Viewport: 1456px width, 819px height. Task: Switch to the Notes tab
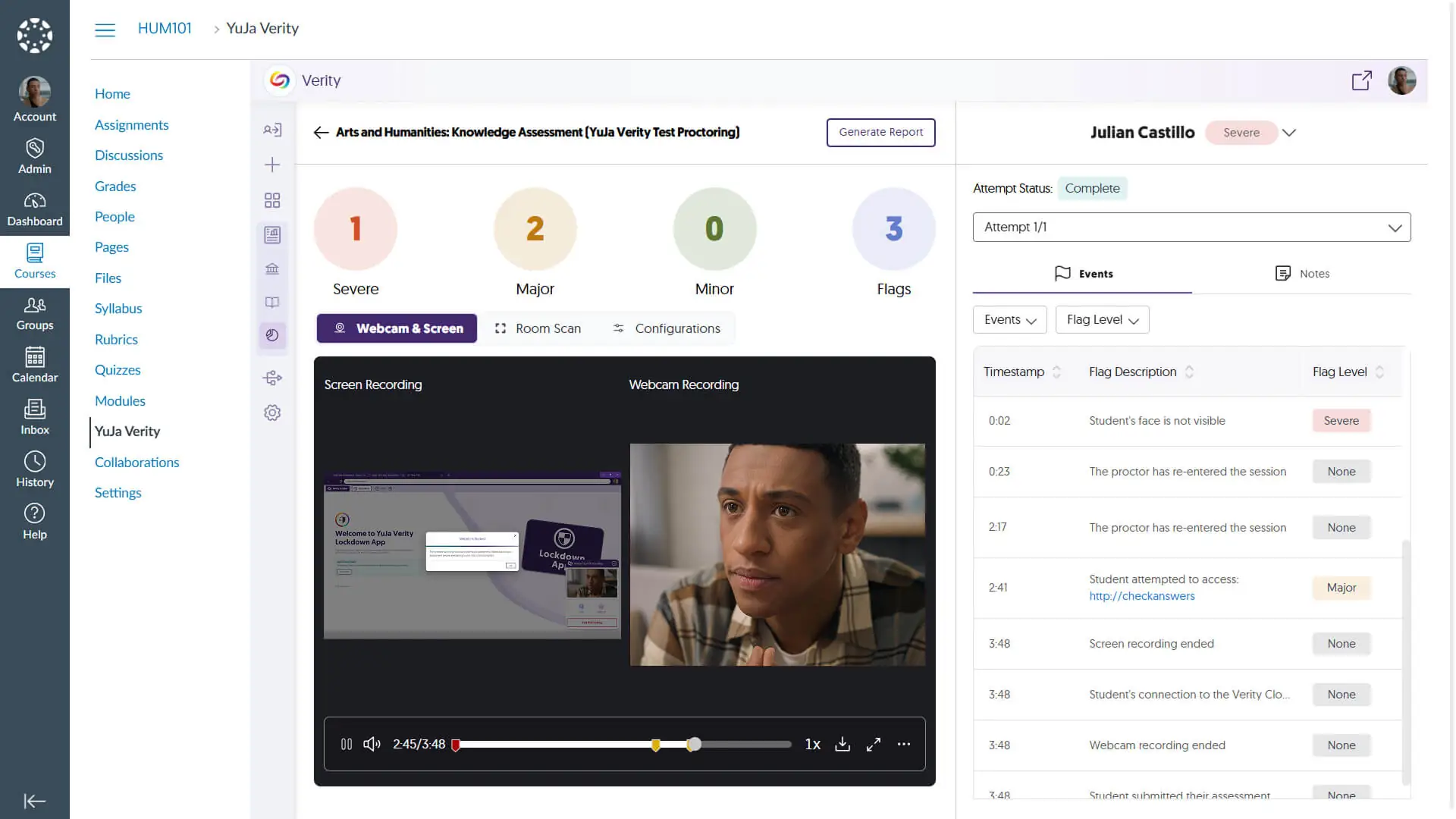tap(1301, 274)
